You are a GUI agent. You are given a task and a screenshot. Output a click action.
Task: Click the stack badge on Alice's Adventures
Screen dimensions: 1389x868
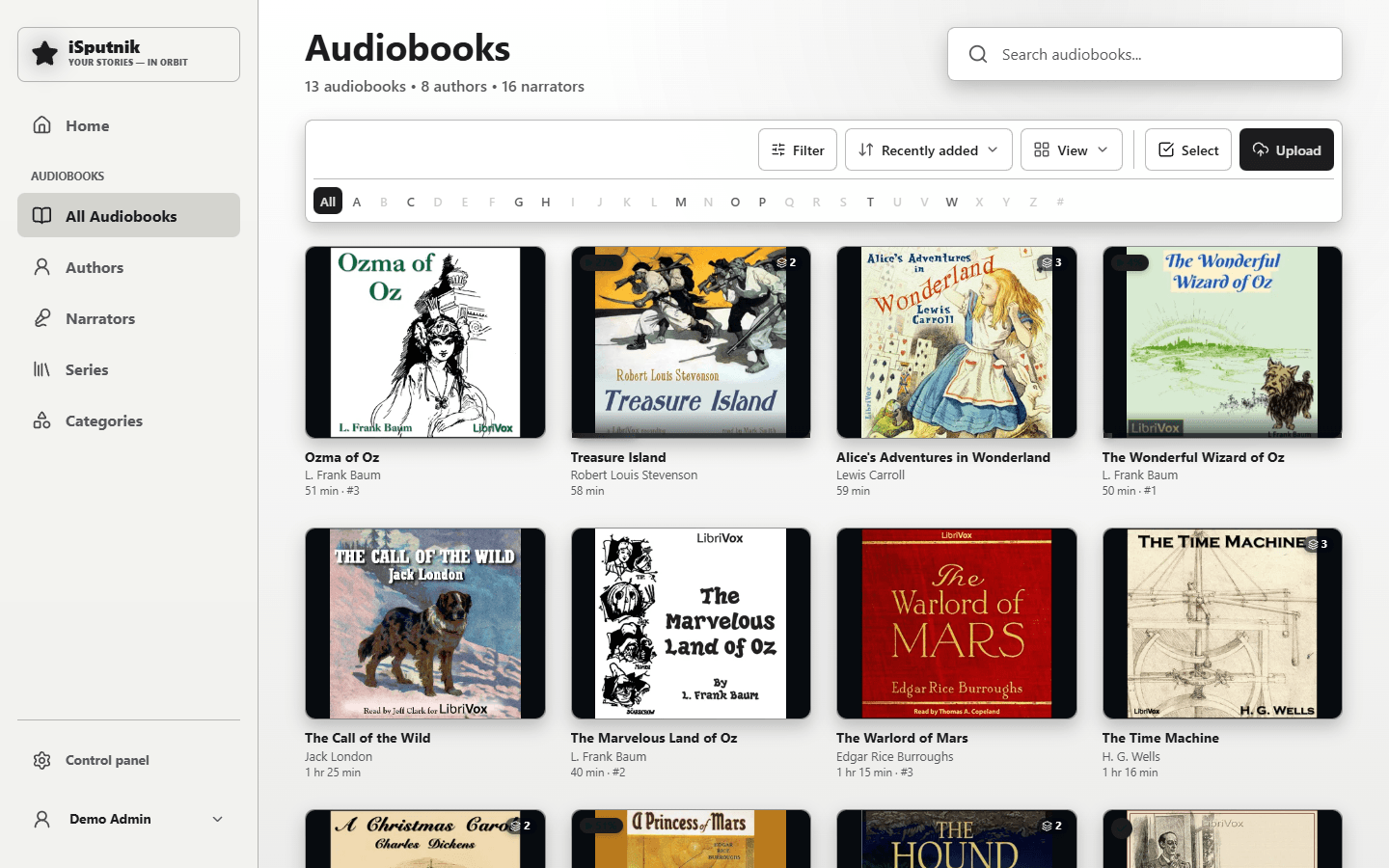pyautogui.click(x=1051, y=262)
